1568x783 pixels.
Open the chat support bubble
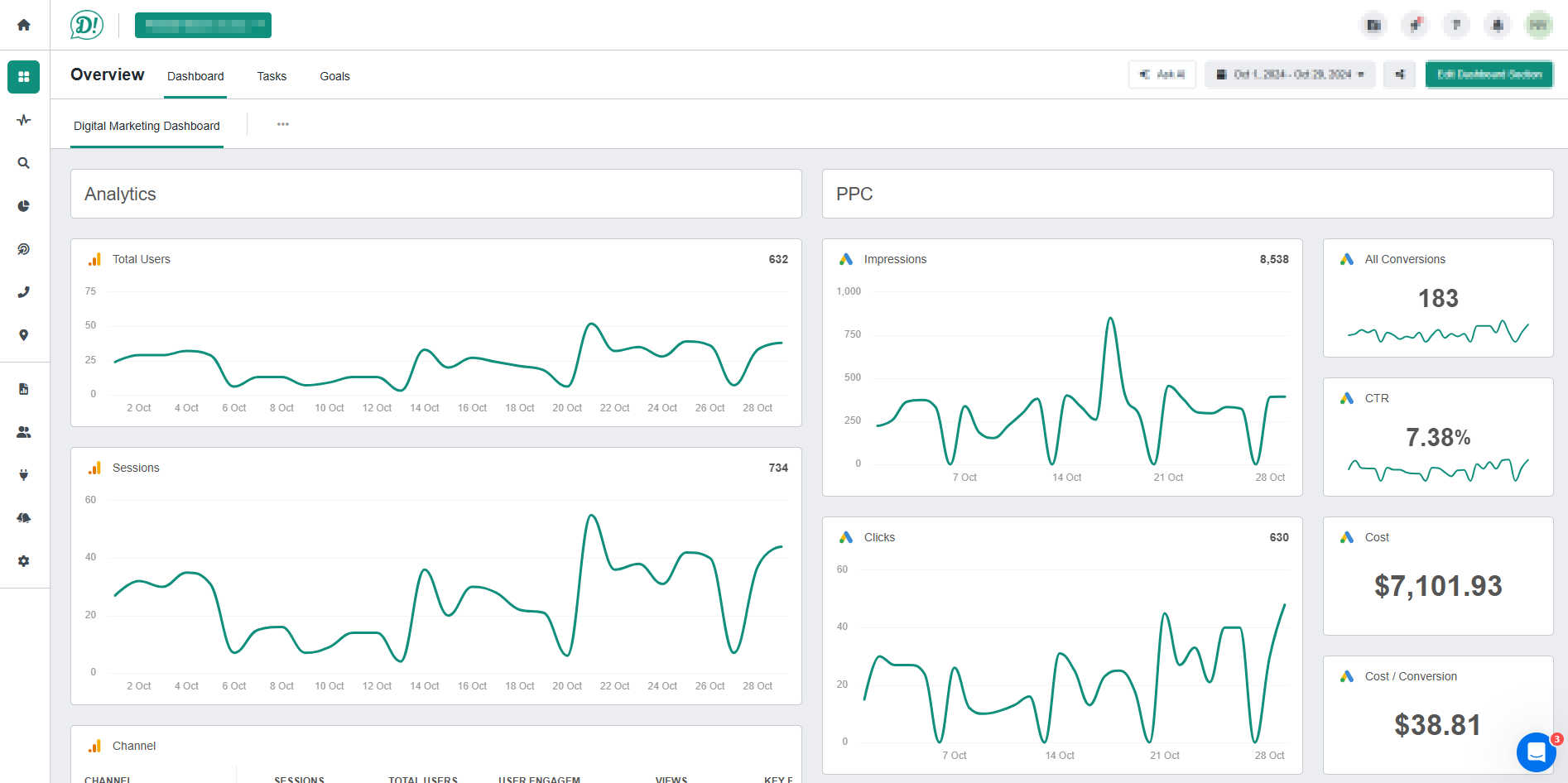coord(1537,752)
